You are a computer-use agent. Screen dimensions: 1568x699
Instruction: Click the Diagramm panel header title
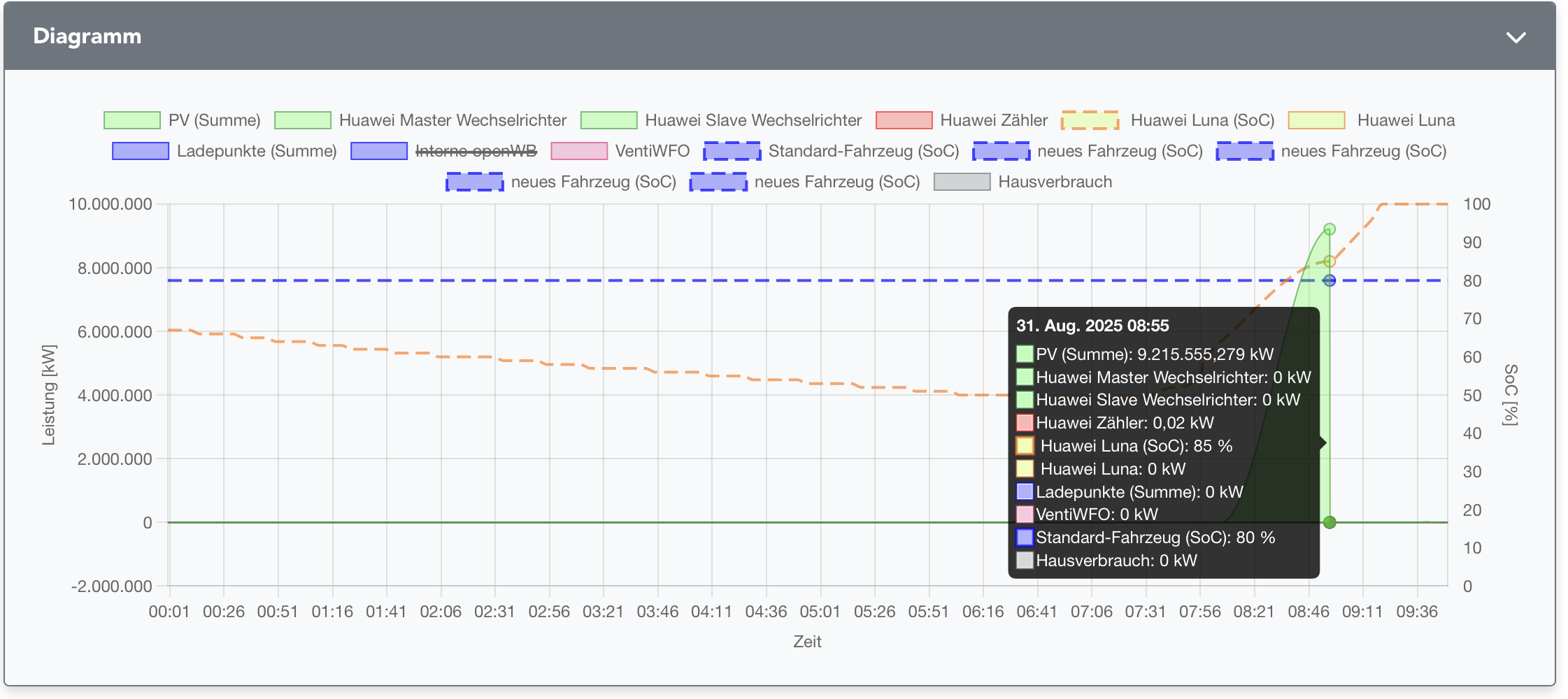pyautogui.click(x=87, y=36)
